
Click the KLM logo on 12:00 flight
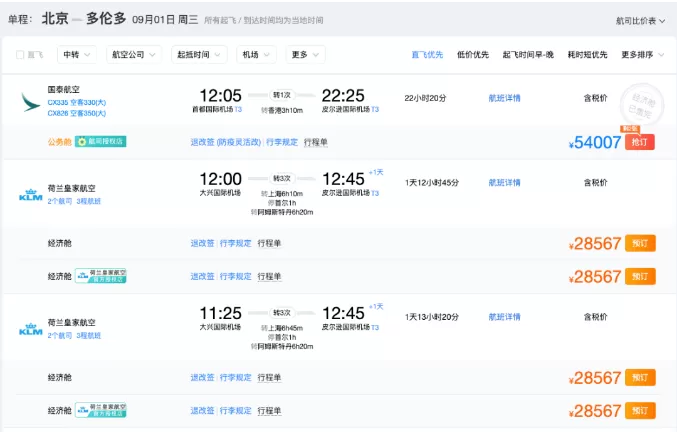tap(31, 195)
